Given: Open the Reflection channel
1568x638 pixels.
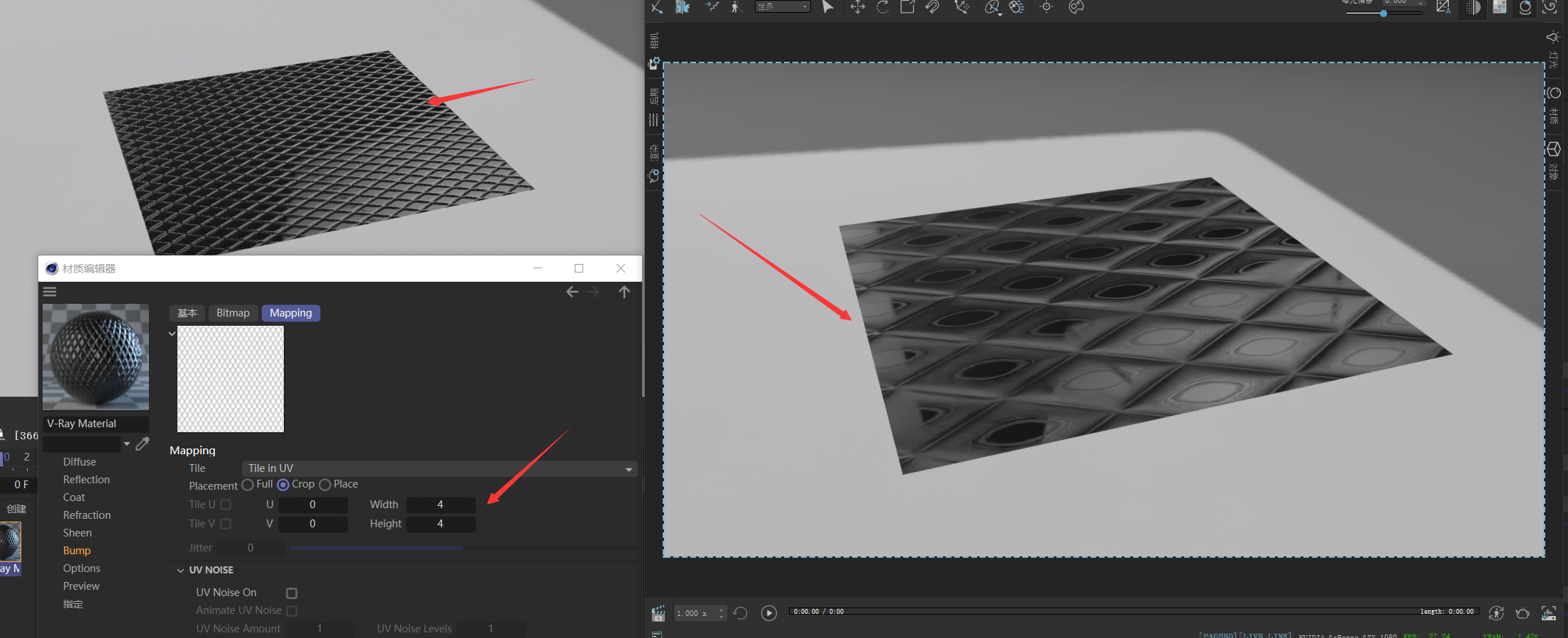Looking at the screenshot, I should 87,480.
